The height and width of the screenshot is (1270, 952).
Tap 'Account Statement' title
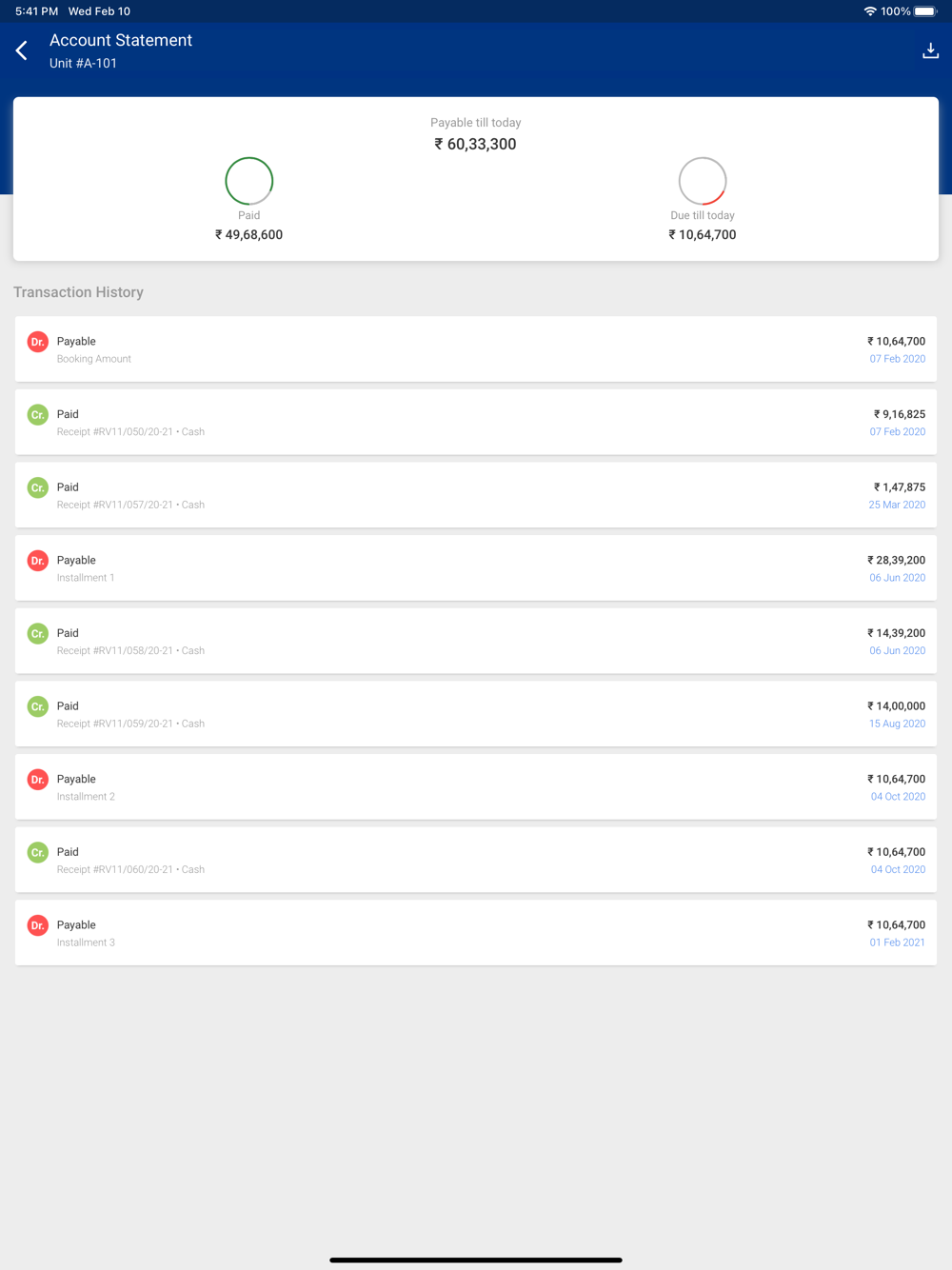click(121, 40)
